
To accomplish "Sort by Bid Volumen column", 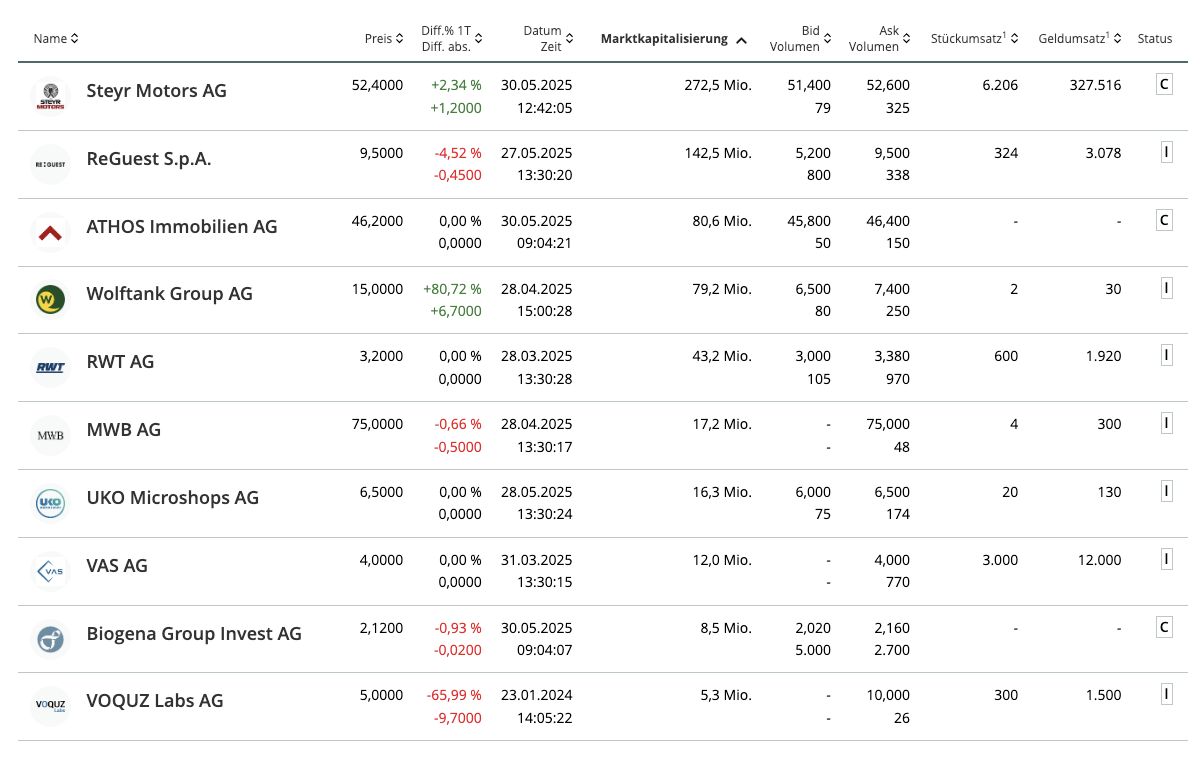I will (801, 39).
